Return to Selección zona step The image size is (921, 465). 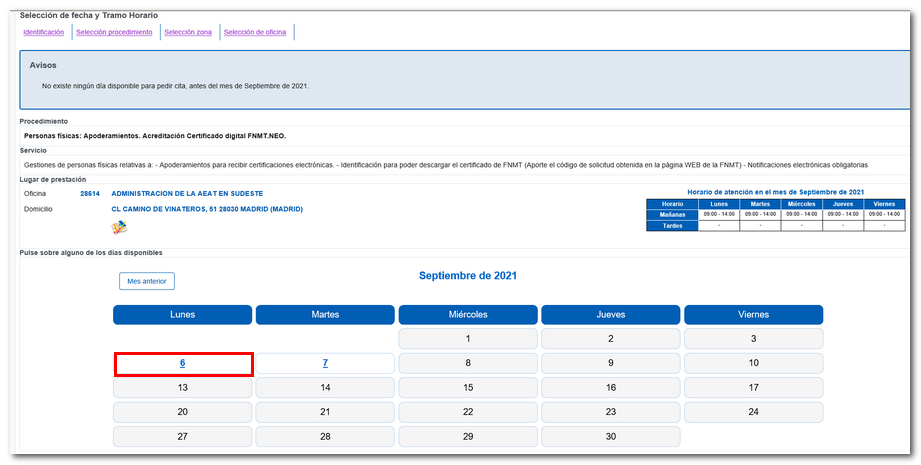click(x=188, y=33)
